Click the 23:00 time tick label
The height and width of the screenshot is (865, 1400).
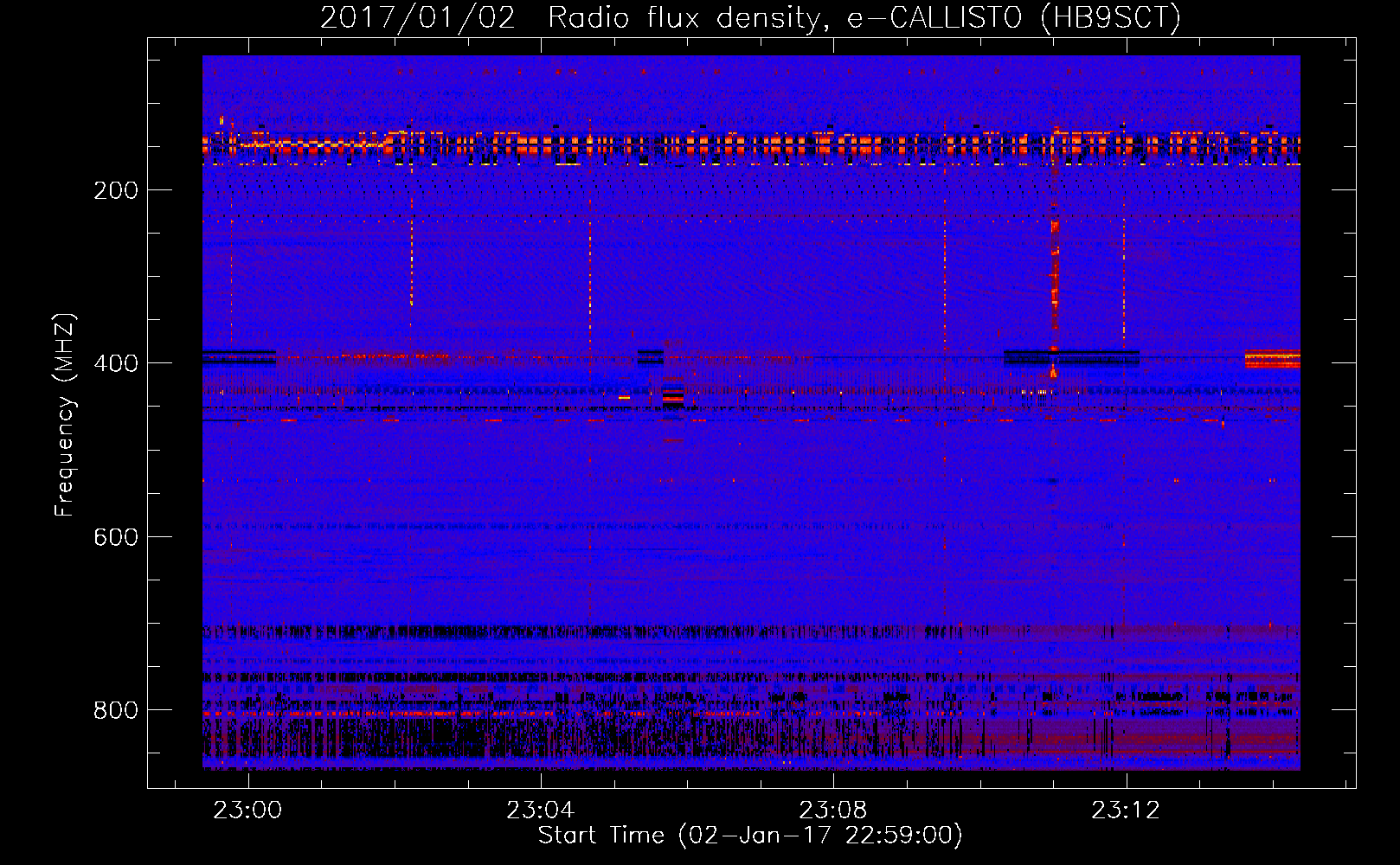[x=248, y=811]
